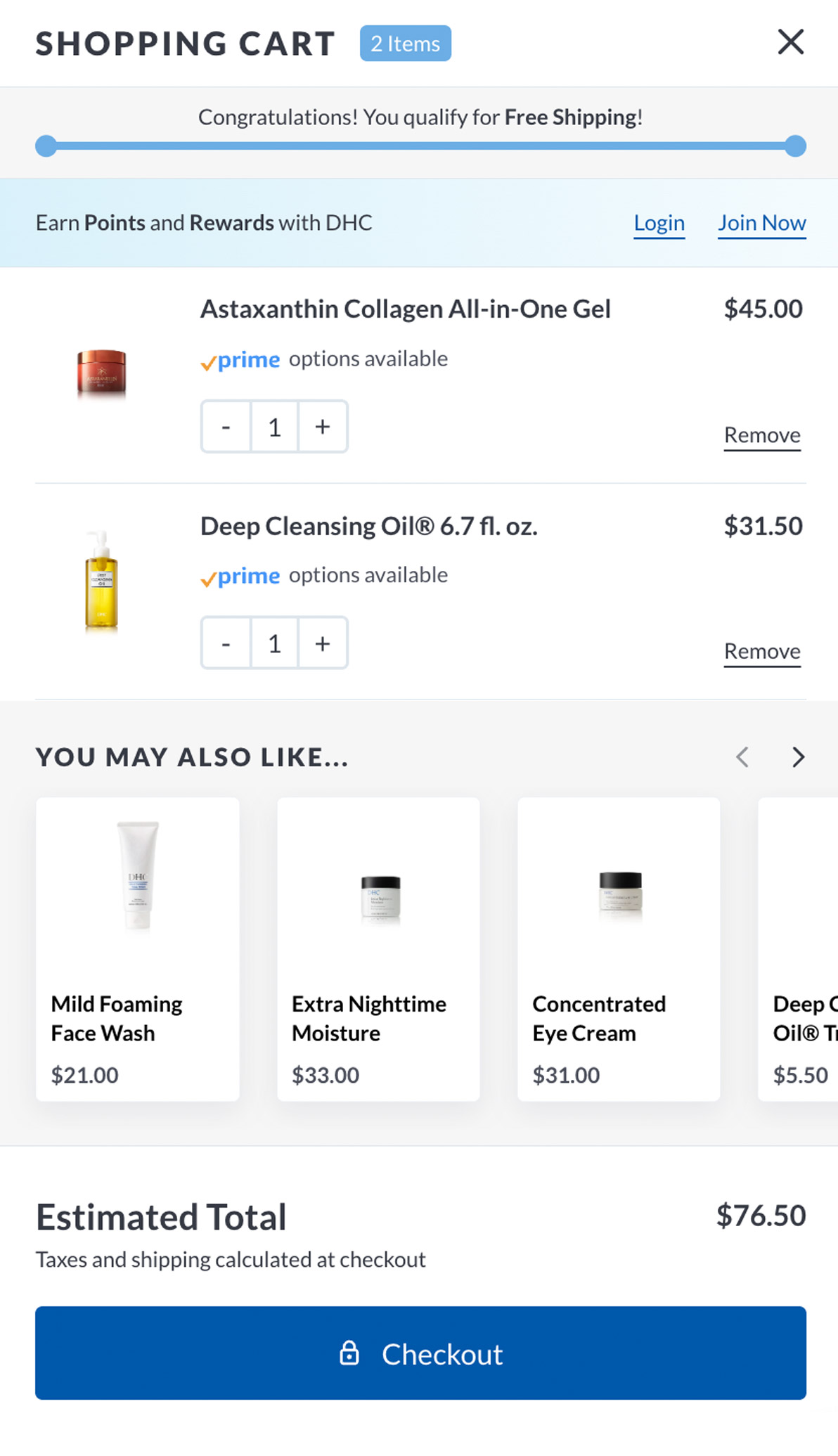Increase Deep Cleansing Oil quantity
The image size is (838, 1456).
323,643
